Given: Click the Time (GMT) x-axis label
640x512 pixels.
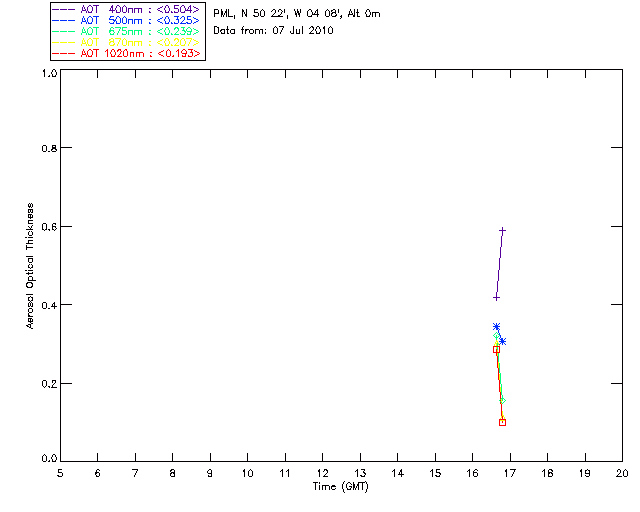Looking at the screenshot, I should click(x=341, y=487).
